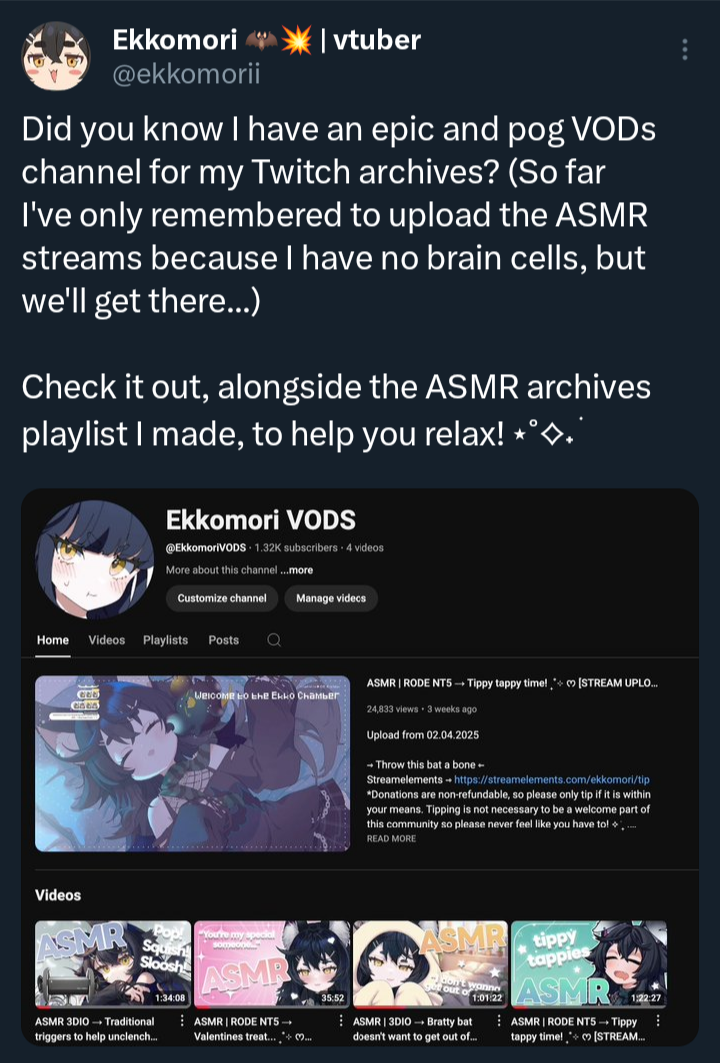Switch to the Videos tab
The width and height of the screenshot is (720, 1063).
tap(106, 640)
